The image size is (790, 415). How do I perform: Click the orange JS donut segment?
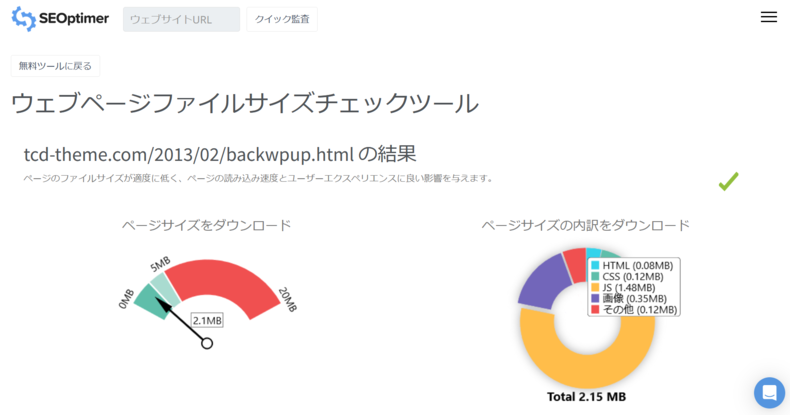click(587, 370)
